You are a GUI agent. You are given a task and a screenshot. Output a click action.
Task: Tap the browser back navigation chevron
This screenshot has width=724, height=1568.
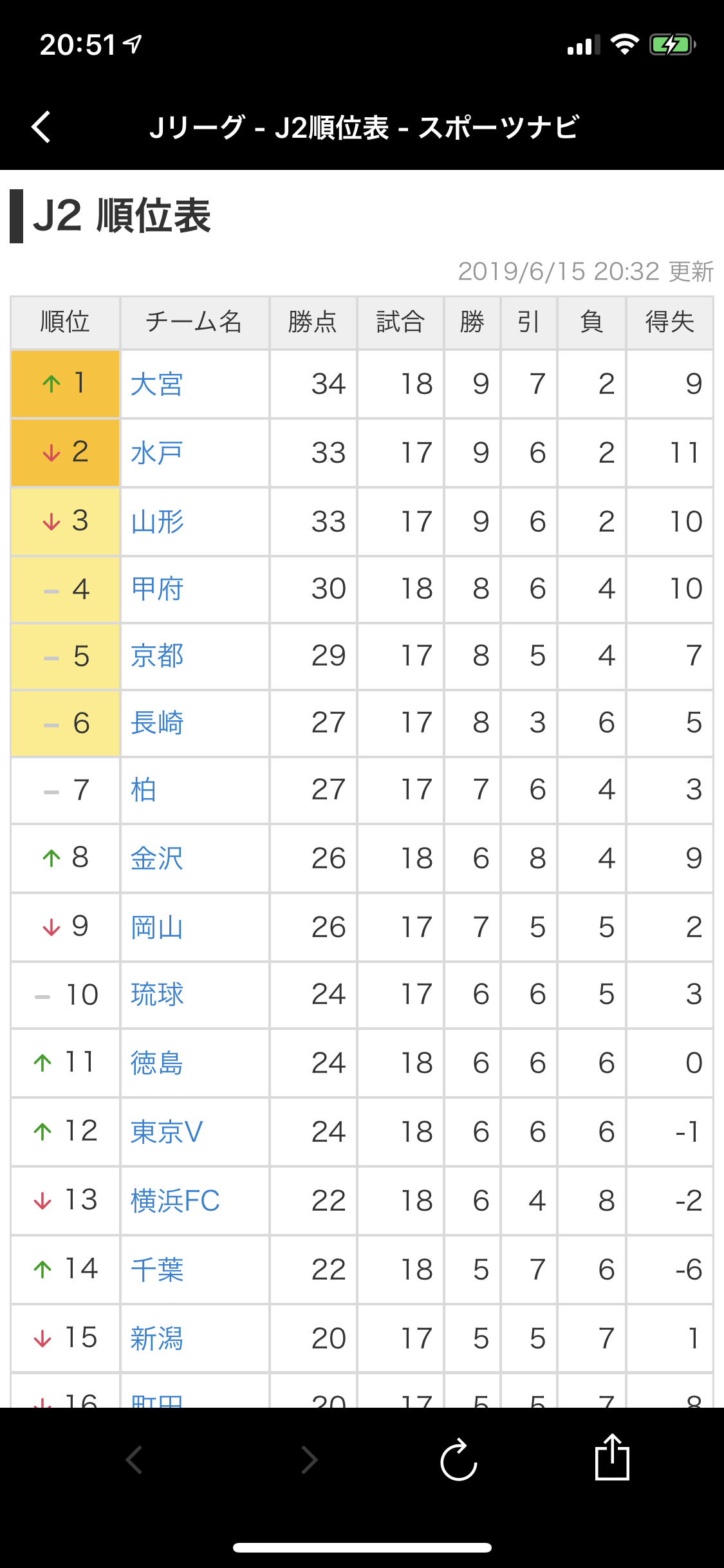pyautogui.click(x=134, y=1460)
